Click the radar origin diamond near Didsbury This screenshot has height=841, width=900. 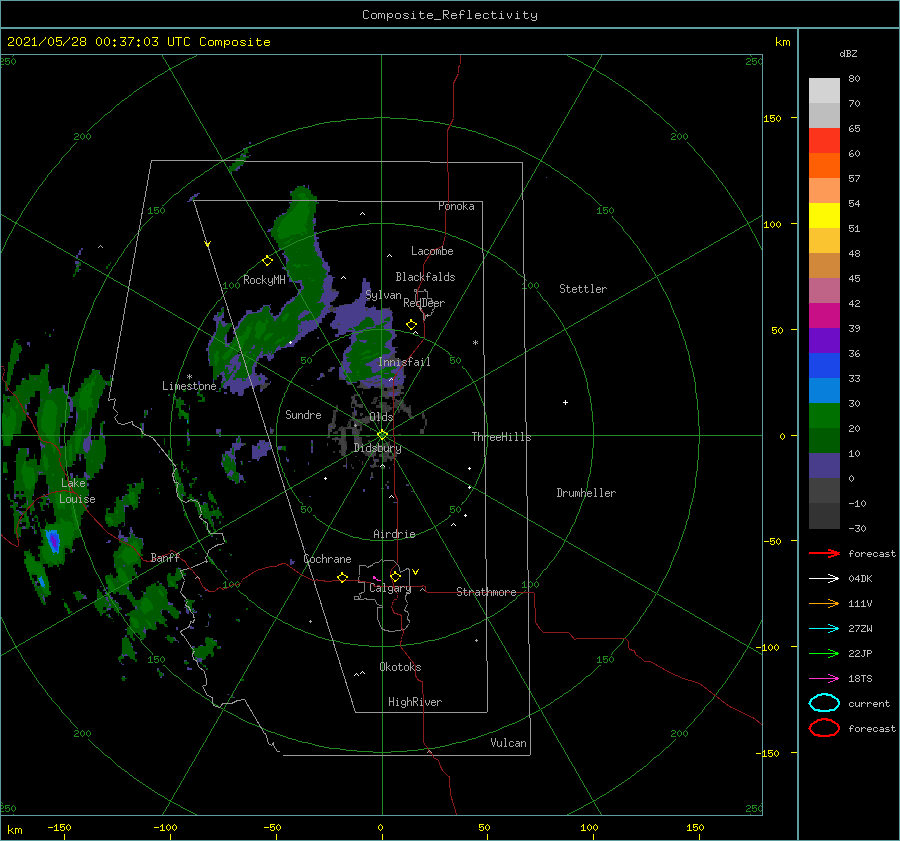click(x=382, y=435)
